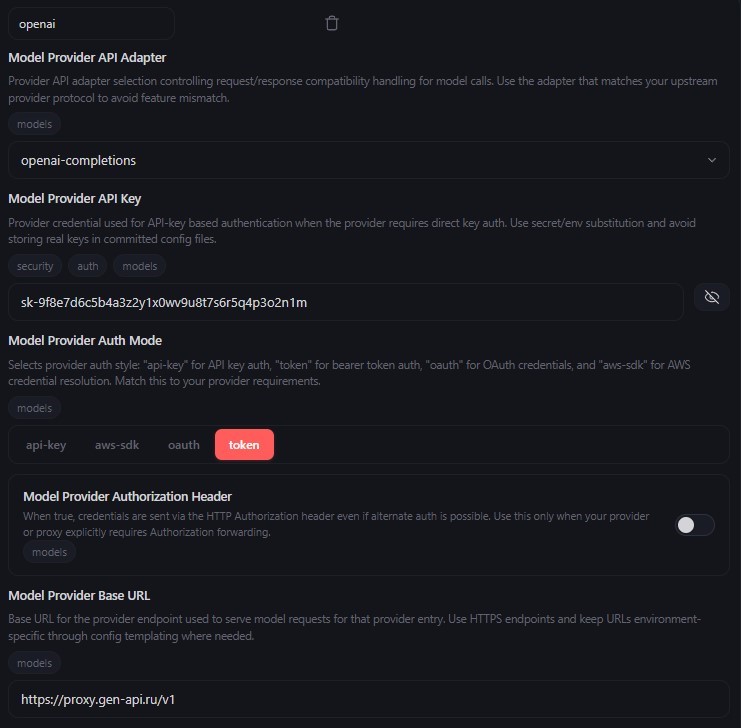The width and height of the screenshot is (741, 728).
Task: Choose the oauth auth mode
Action: pyautogui.click(x=184, y=445)
